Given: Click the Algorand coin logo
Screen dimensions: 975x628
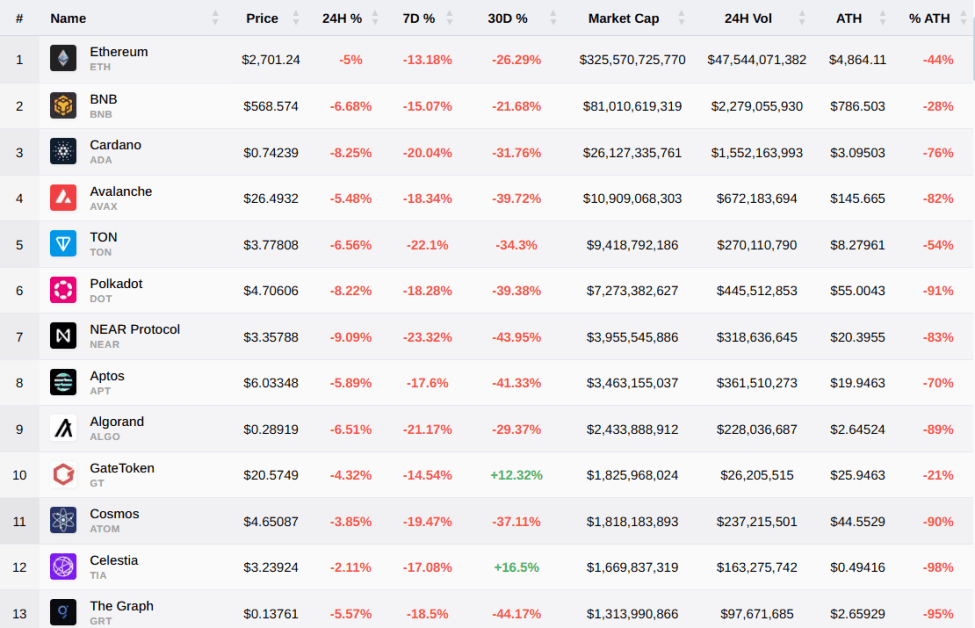Looking at the screenshot, I should pyautogui.click(x=63, y=428).
